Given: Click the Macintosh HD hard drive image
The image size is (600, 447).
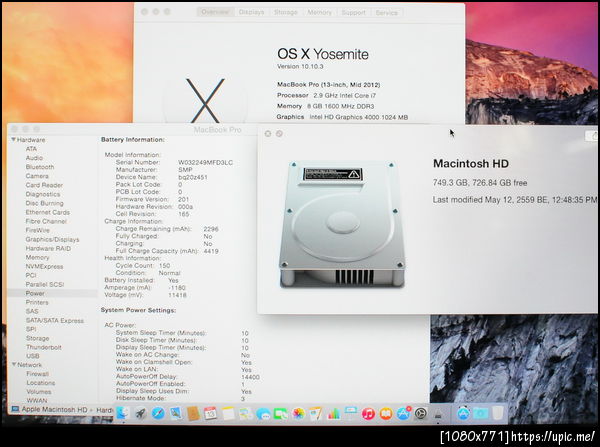Looking at the screenshot, I should [342, 224].
